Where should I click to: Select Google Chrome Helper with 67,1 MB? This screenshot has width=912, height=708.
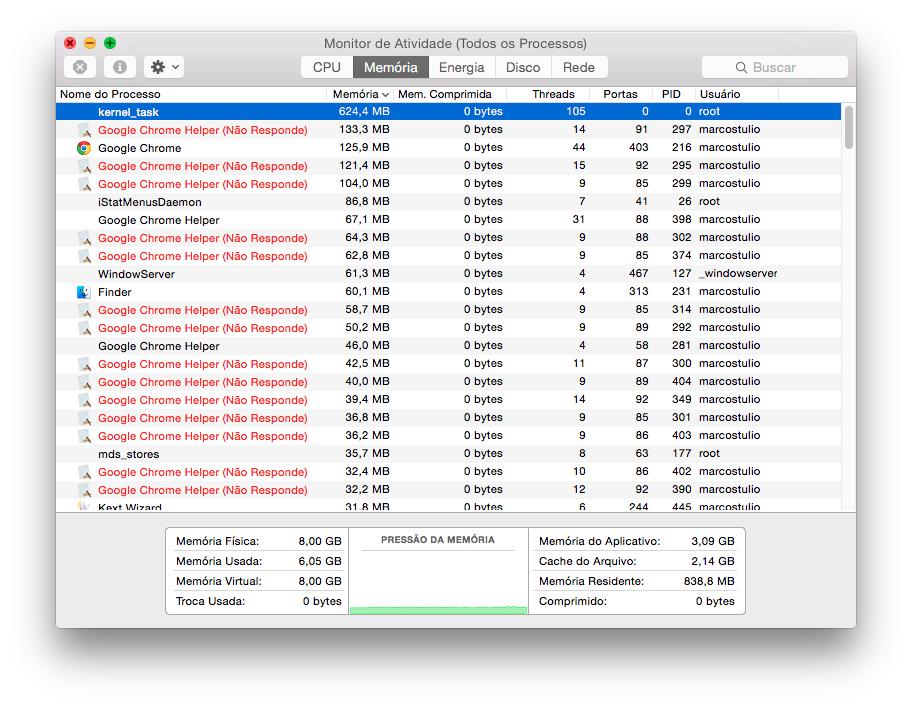click(x=448, y=220)
